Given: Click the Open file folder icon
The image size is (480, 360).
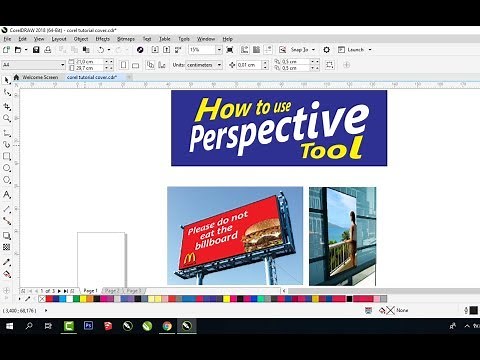Looking at the screenshot, I should click(18, 50).
